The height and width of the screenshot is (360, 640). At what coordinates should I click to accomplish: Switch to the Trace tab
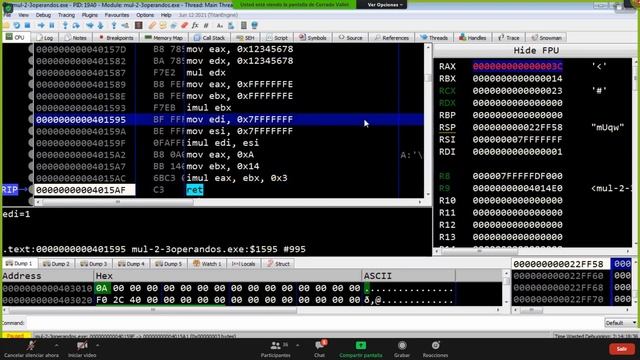point(509,38)
